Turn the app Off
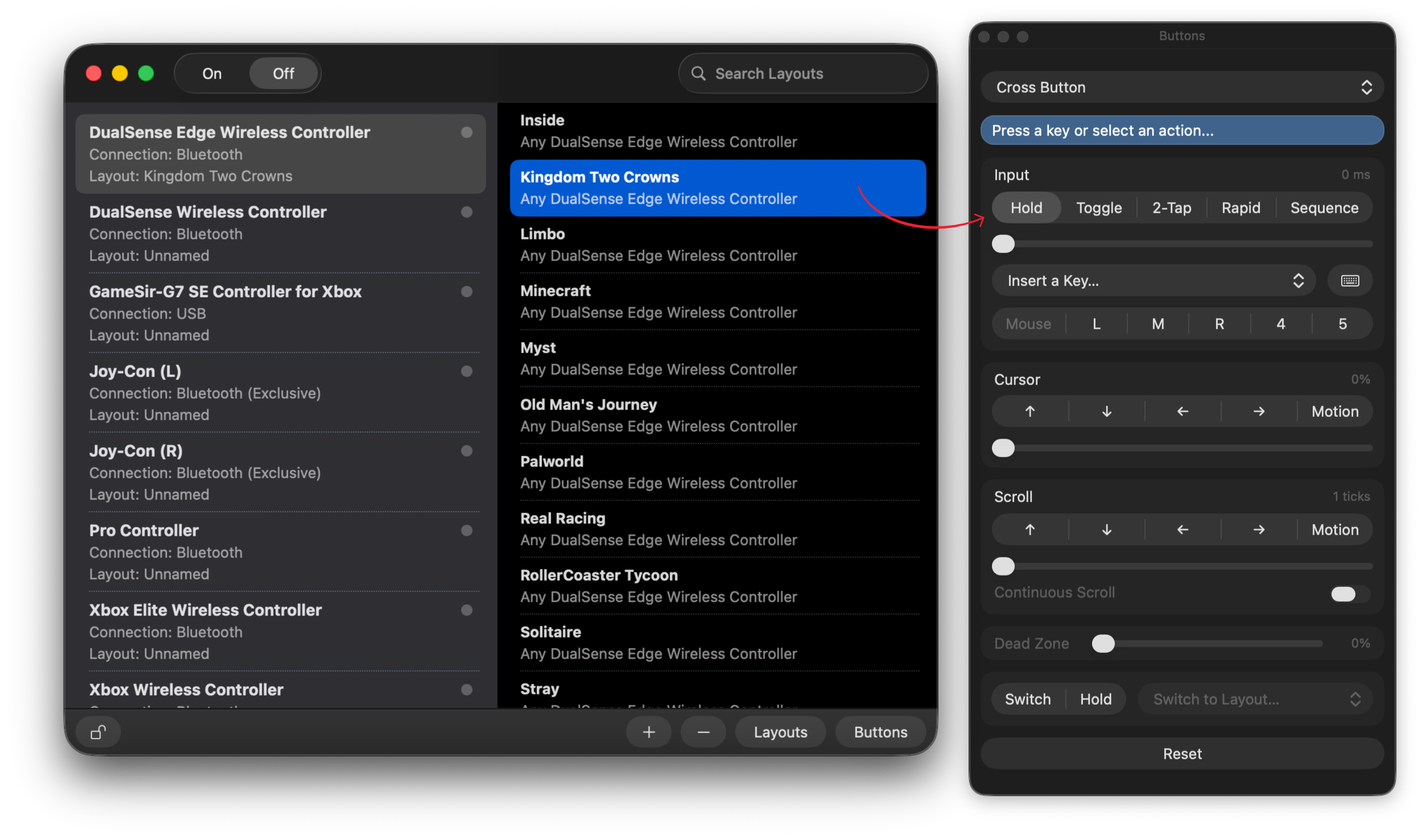This screenshot has height=840, width=1422. (283, 73)
